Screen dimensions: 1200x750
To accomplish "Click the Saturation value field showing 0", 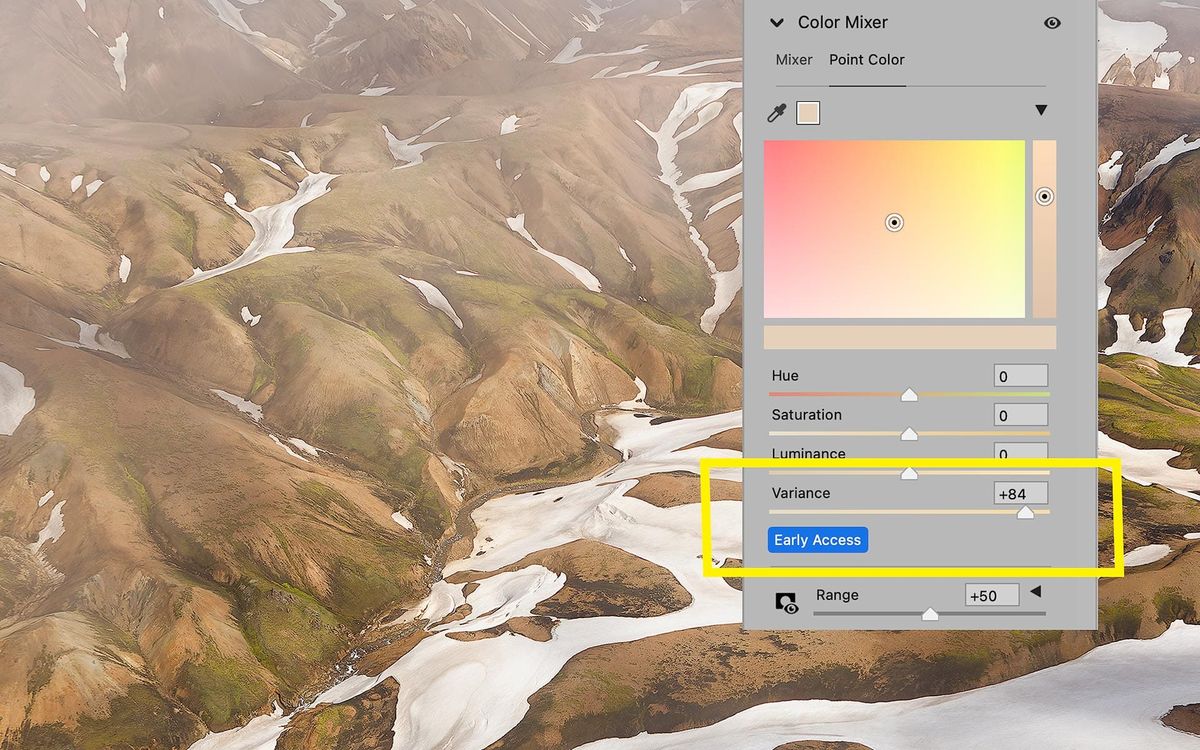I will point(1020,414).
